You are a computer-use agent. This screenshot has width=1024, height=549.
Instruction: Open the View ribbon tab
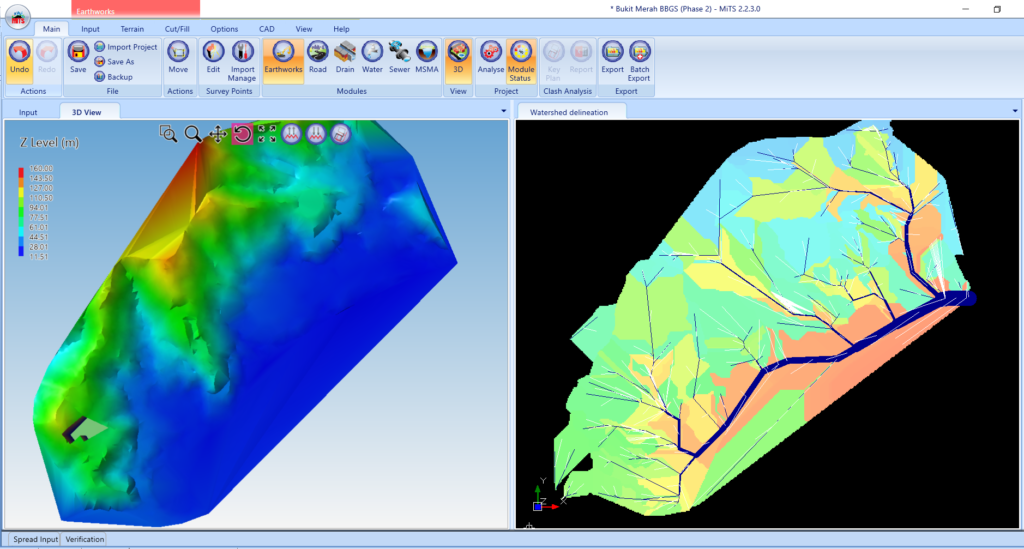304,29
